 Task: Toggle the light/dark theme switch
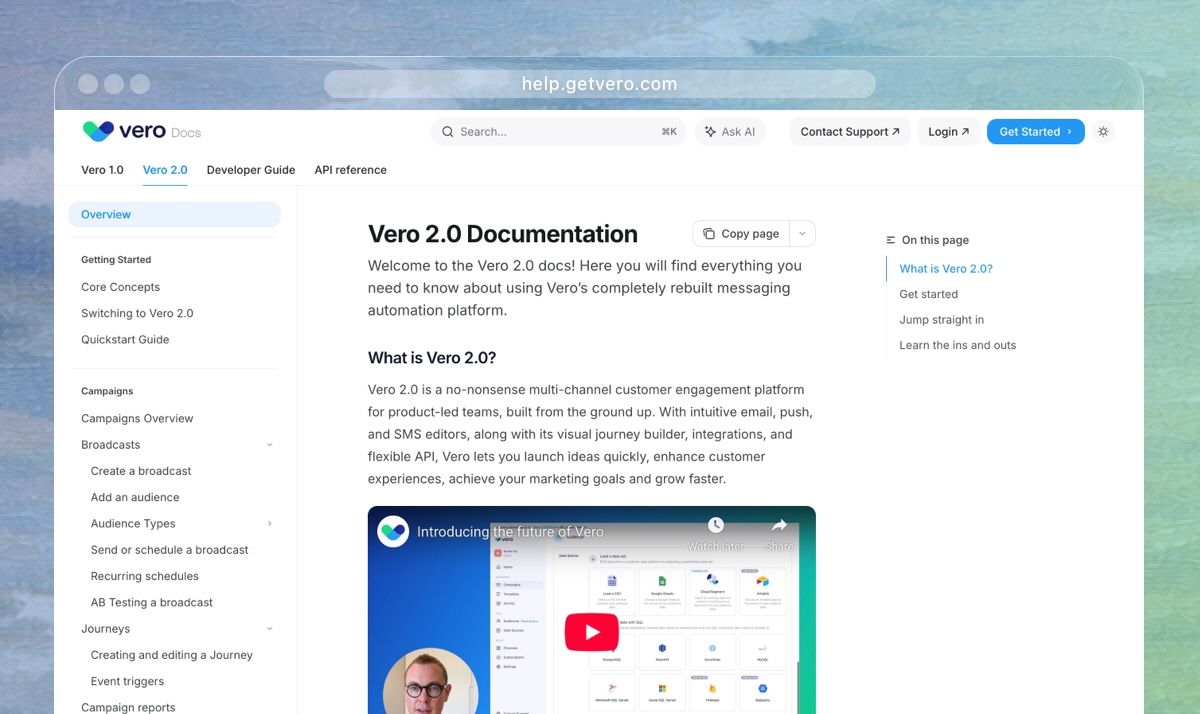(x=1103, y=132)
